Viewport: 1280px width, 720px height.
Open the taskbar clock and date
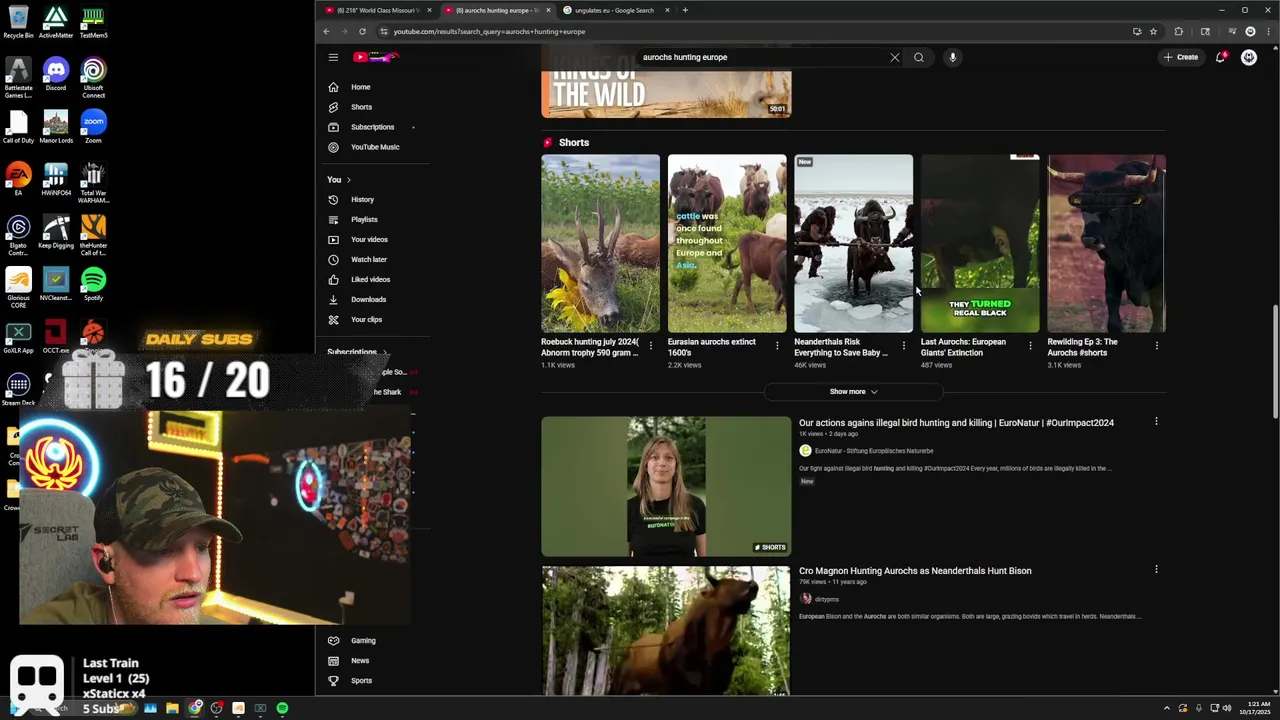[1255, 708]
